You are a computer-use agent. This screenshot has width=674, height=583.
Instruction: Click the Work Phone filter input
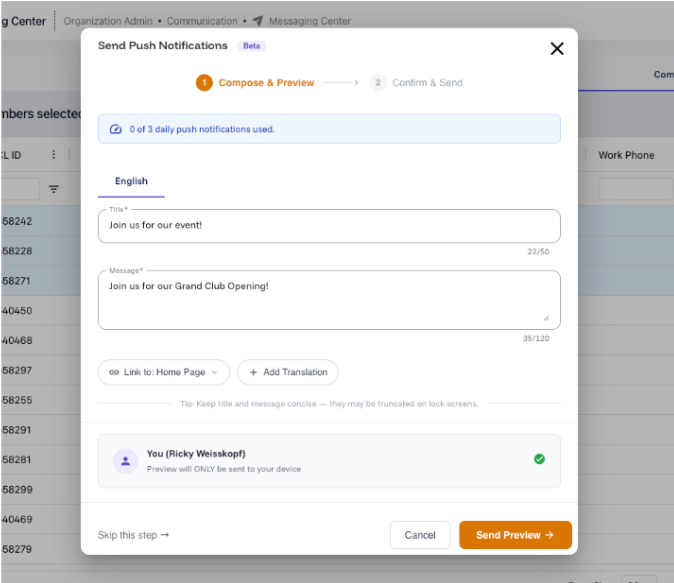click(635, 190)
